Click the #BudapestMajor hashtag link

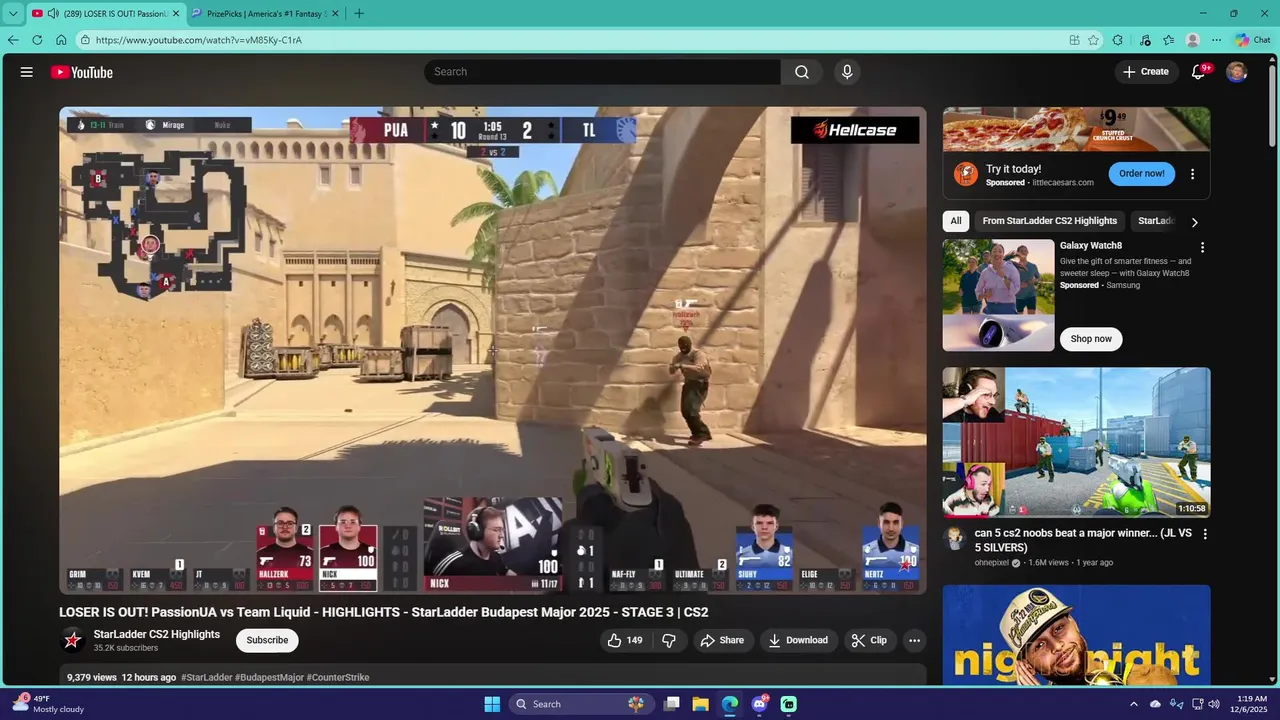coord(269,678)
